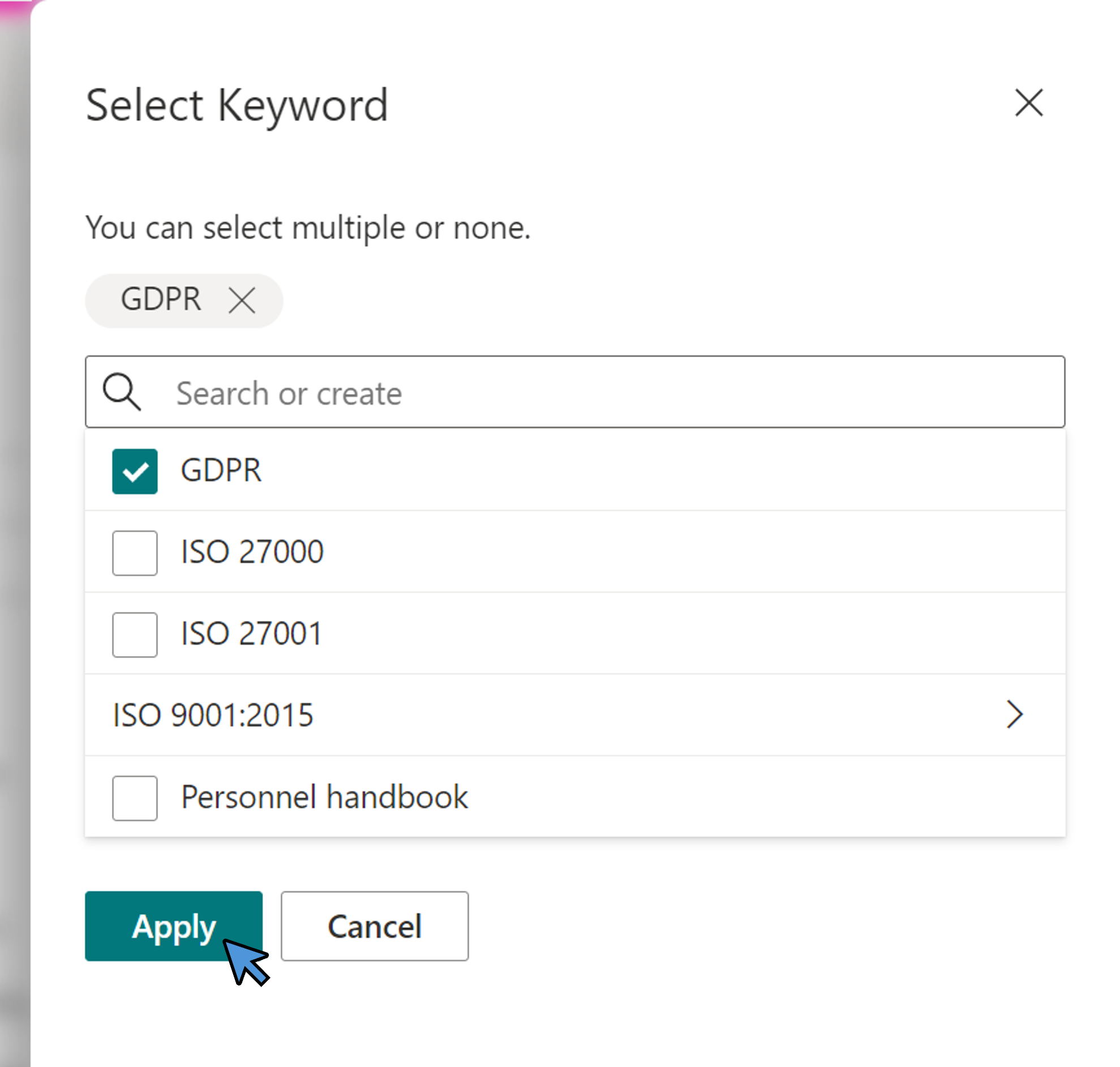Check the Personnel handbook checkbox

pyautogui.click(x=135, y=798)
